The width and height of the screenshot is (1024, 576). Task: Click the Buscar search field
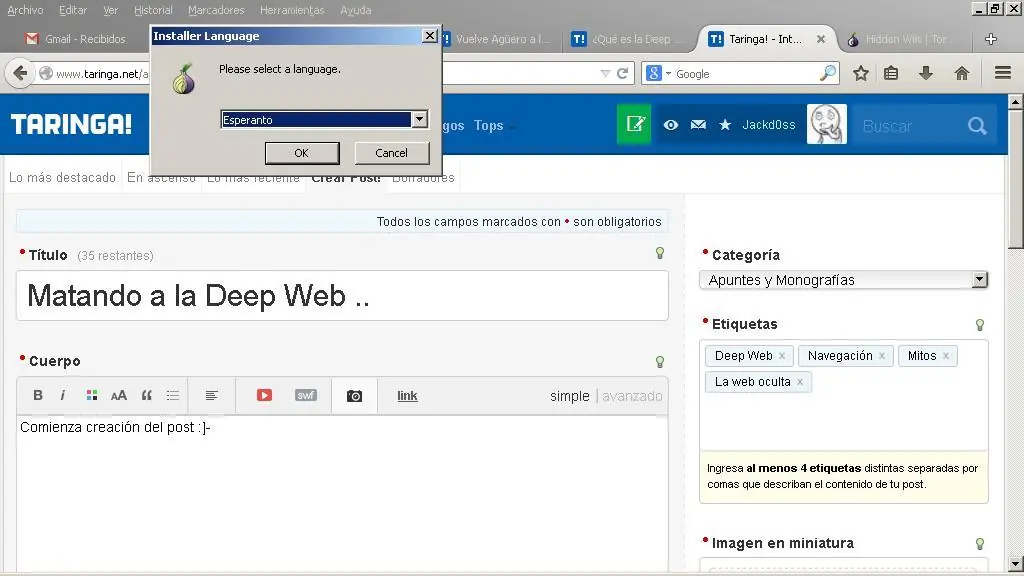[x=911, y=126]
